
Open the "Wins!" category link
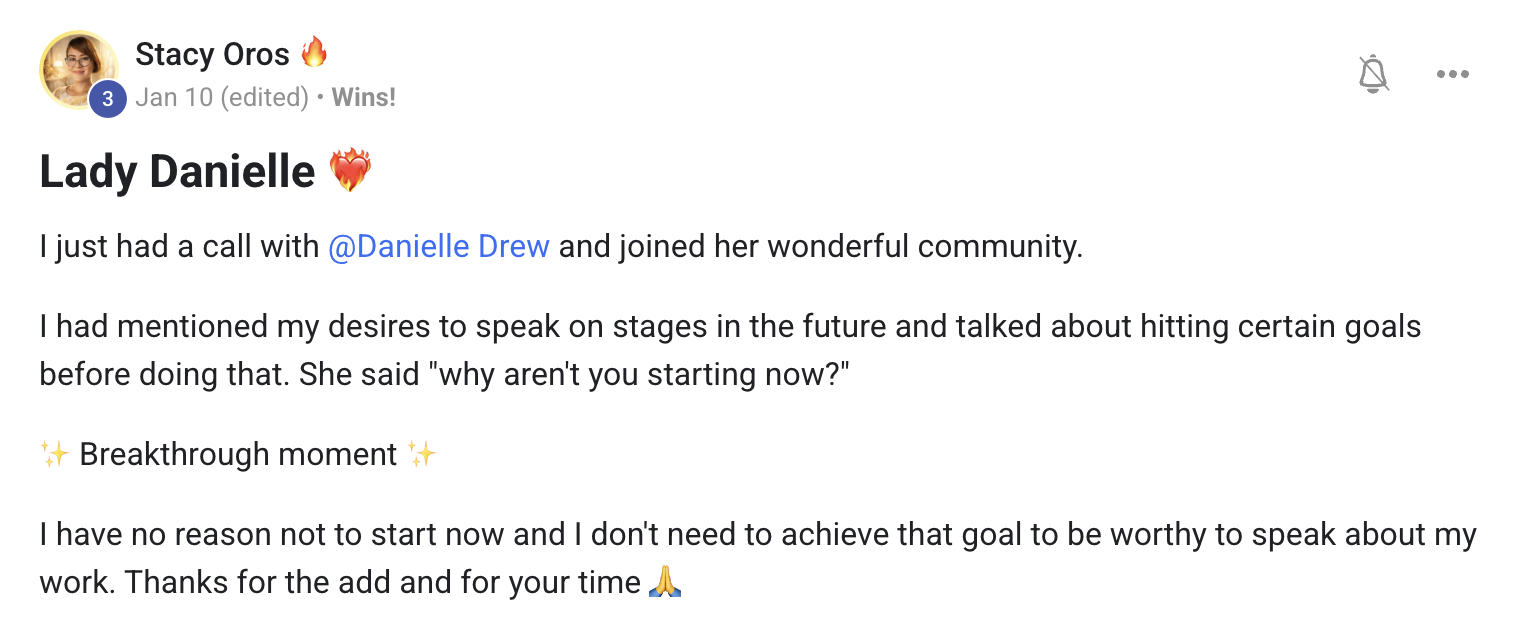tap(364, 97)
